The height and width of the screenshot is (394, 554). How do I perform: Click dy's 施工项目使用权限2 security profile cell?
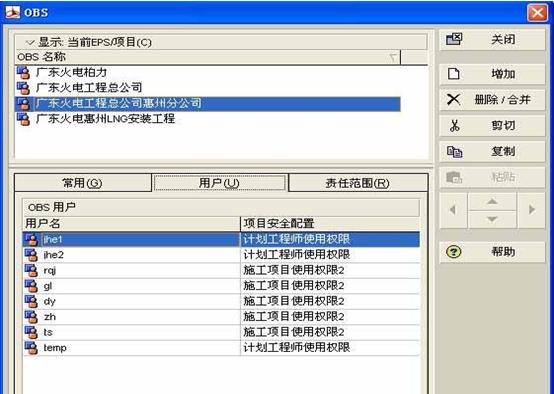pos(330,301)
